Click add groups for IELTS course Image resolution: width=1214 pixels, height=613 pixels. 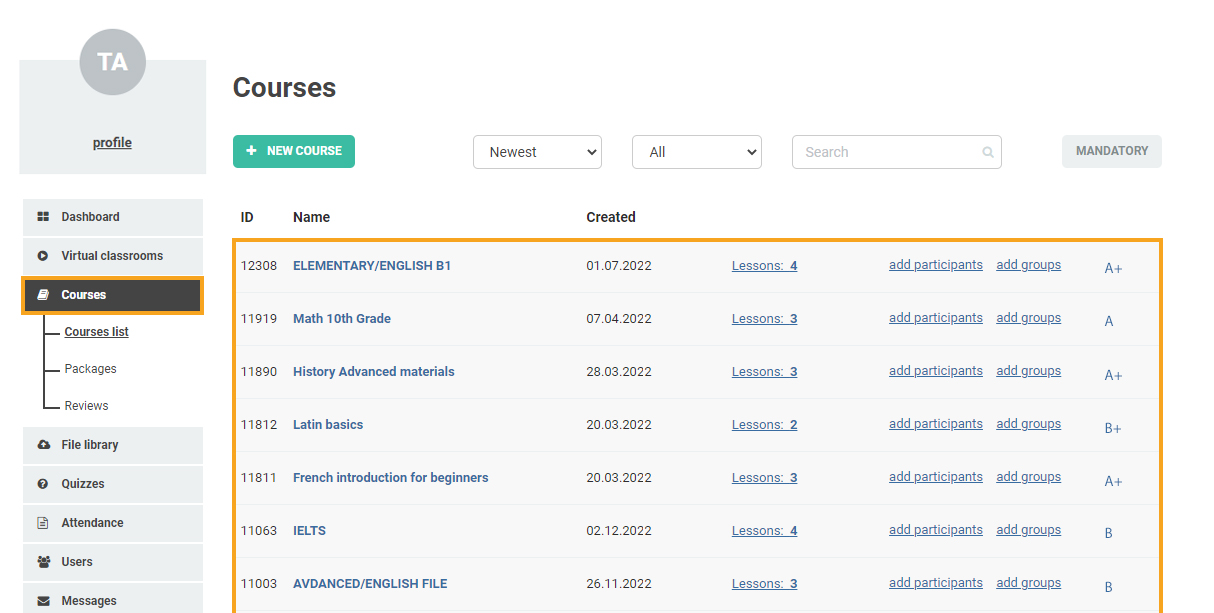point(1028,530)
